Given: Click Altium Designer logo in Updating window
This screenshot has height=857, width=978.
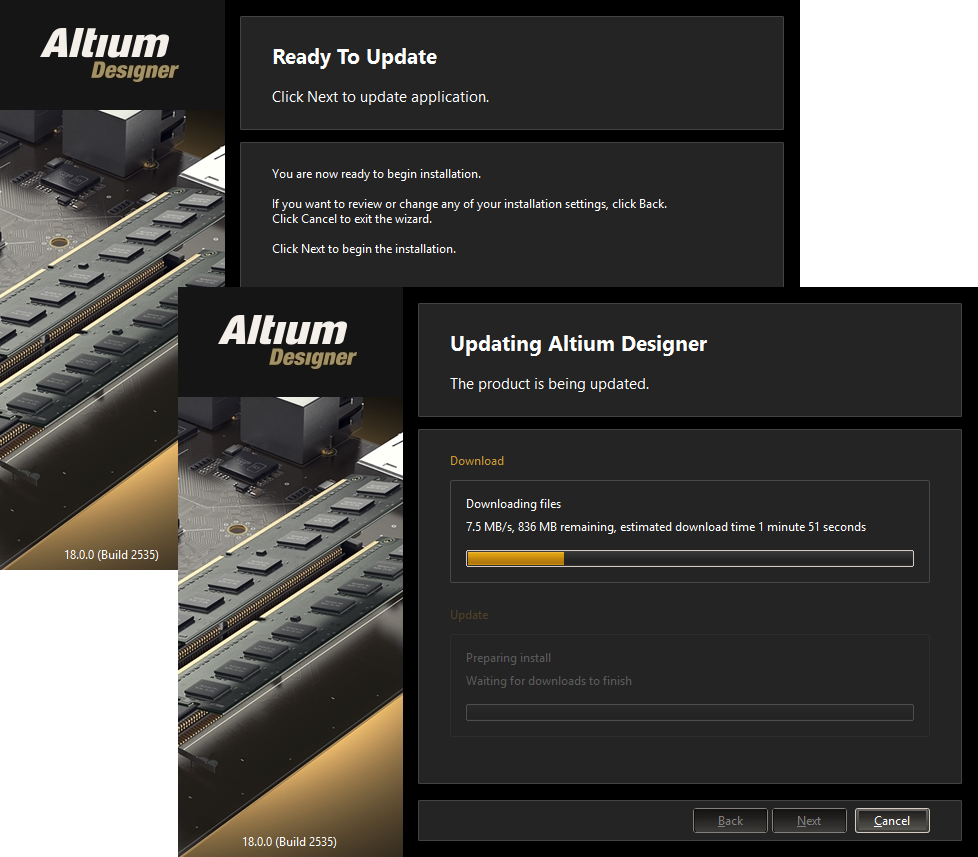Looking at the screenshot, I should [x=289, y=341].
